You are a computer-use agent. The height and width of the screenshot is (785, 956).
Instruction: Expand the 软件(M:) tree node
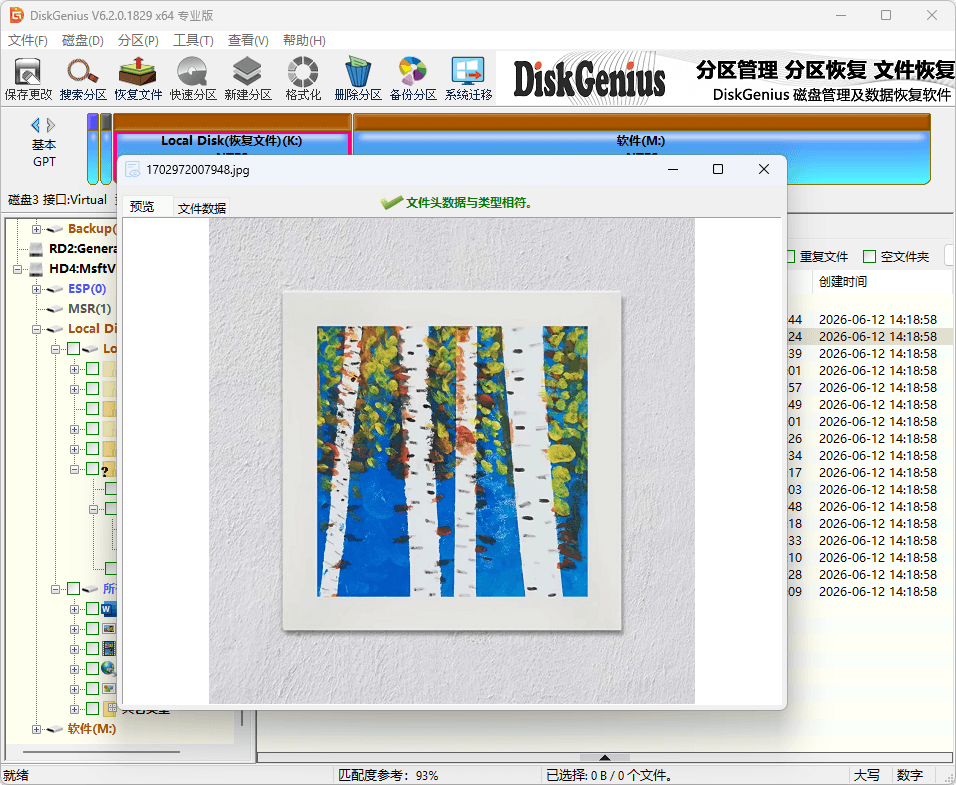pyautogui.click(x=37, y=730)
